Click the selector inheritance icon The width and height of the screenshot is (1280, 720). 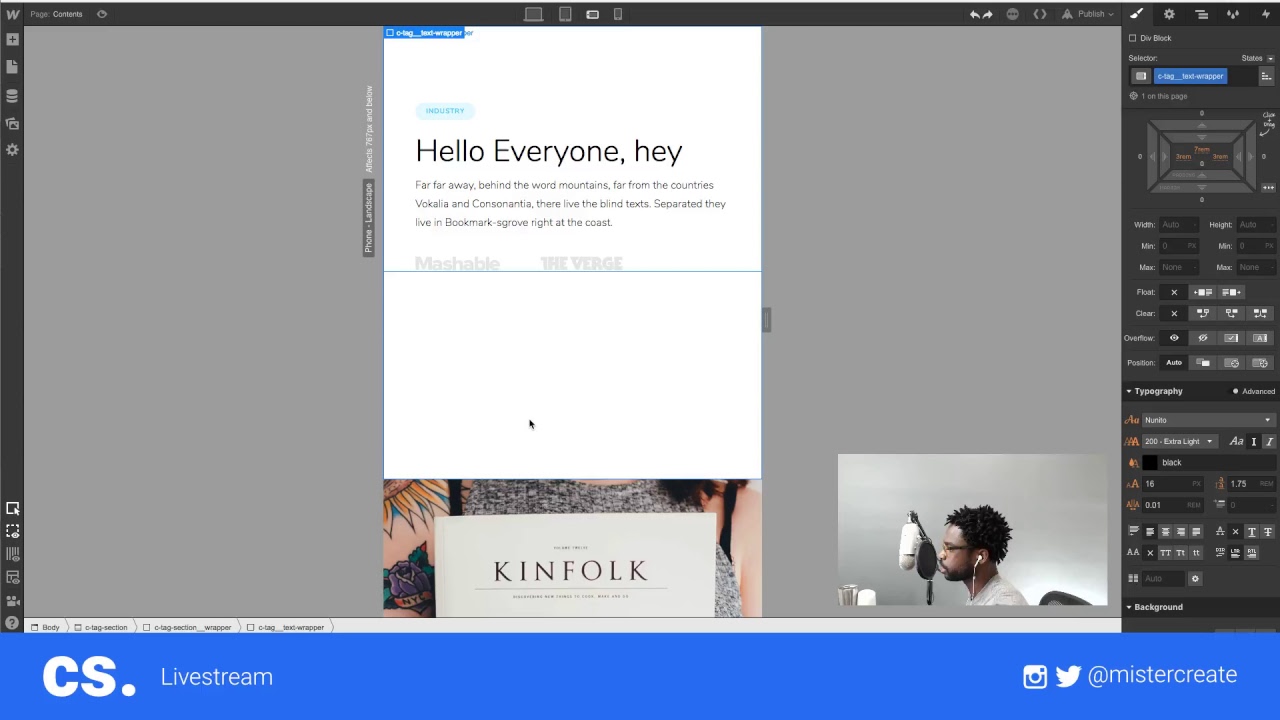[1141, 76]
